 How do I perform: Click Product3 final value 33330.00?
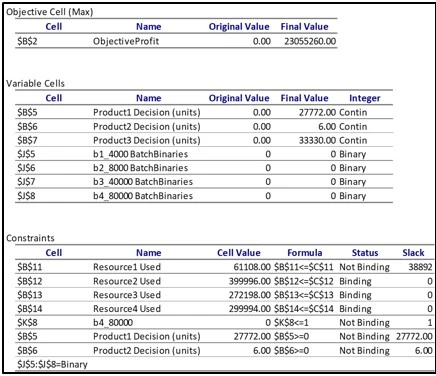[x=317, y=140]
